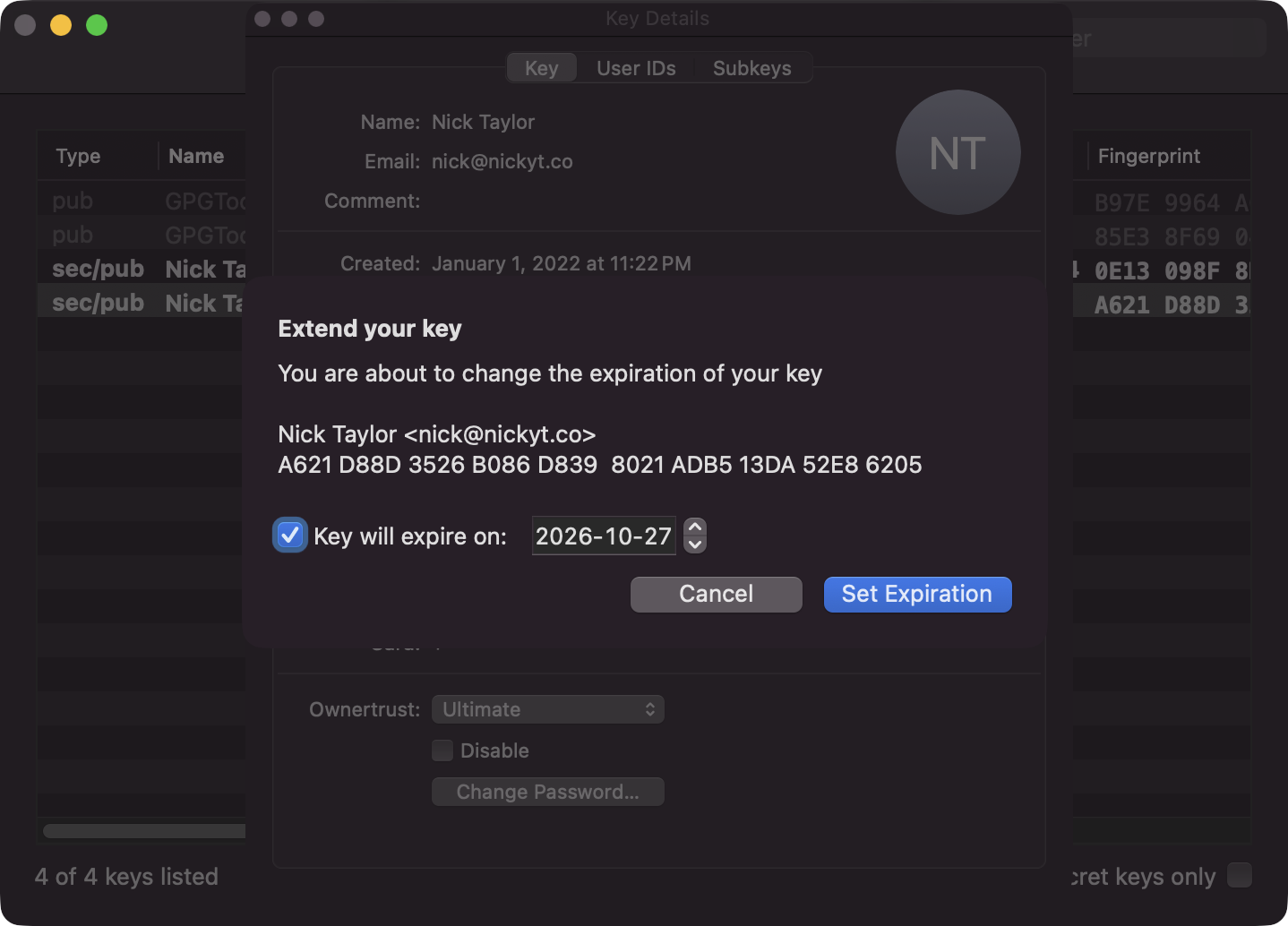Screen dimensions: 1288x926
Task: Click the NT avatar image
Action: pyautogui.click(x=957, y=152)
